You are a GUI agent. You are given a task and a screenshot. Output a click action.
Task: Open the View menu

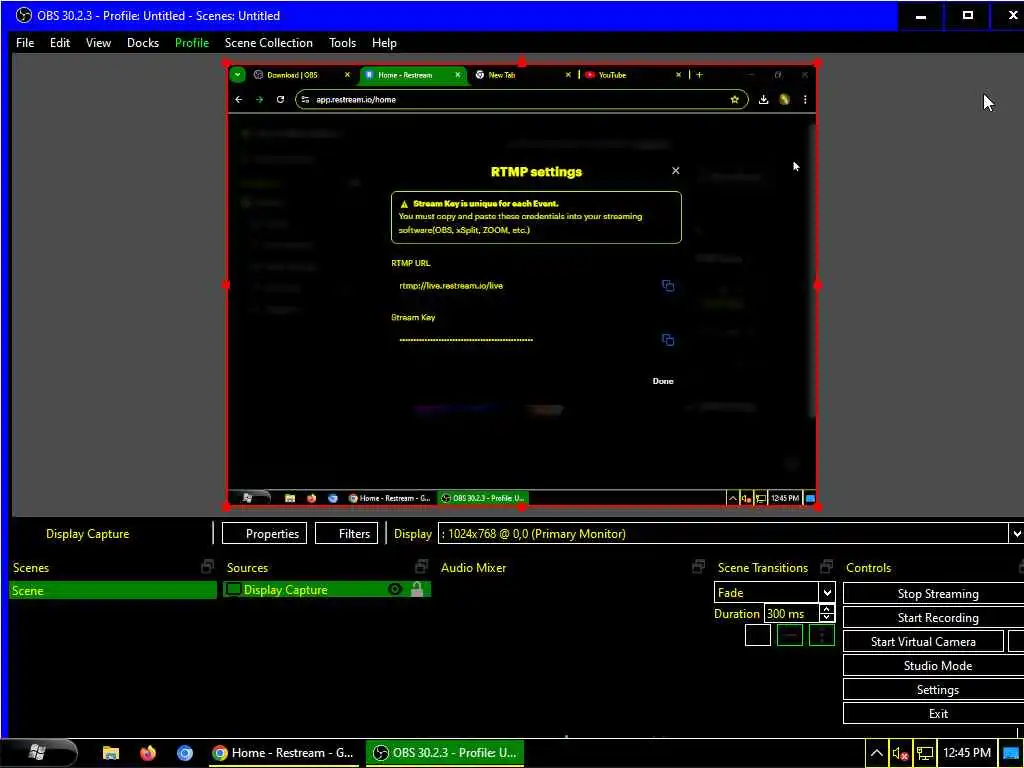tap(98, 42)
